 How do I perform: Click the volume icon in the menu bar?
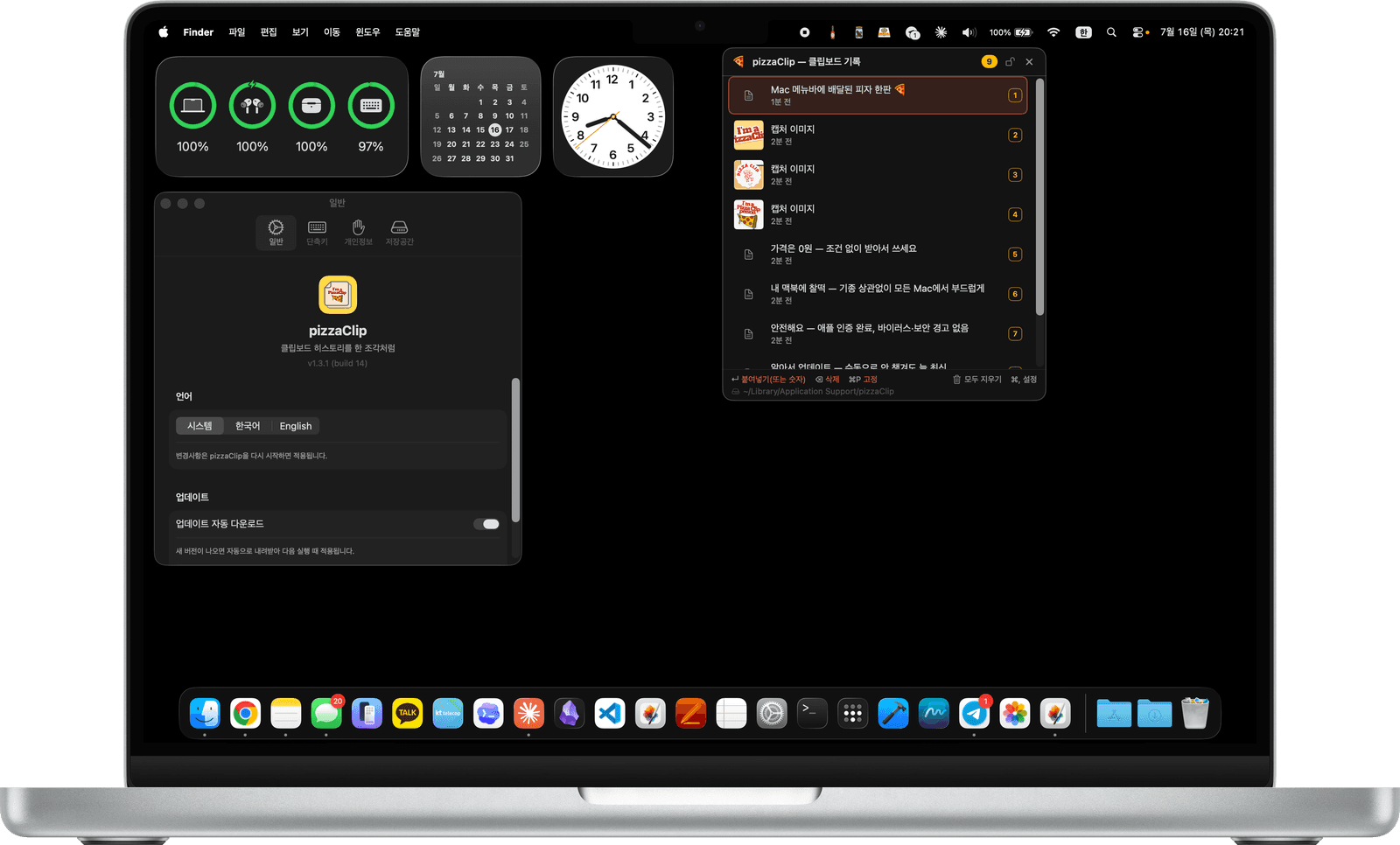[x=969, y=32]
